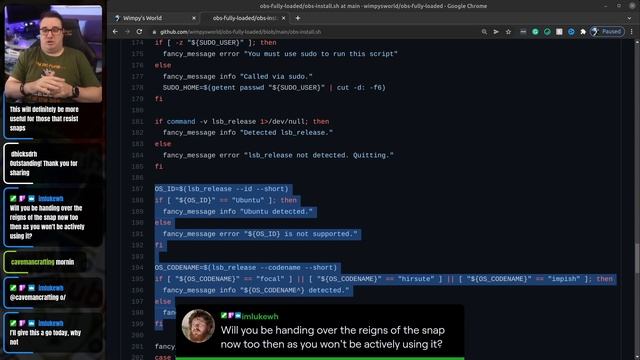Open the white square extension icon
Screen dimensions: 640x360
(x=559, y=32)
